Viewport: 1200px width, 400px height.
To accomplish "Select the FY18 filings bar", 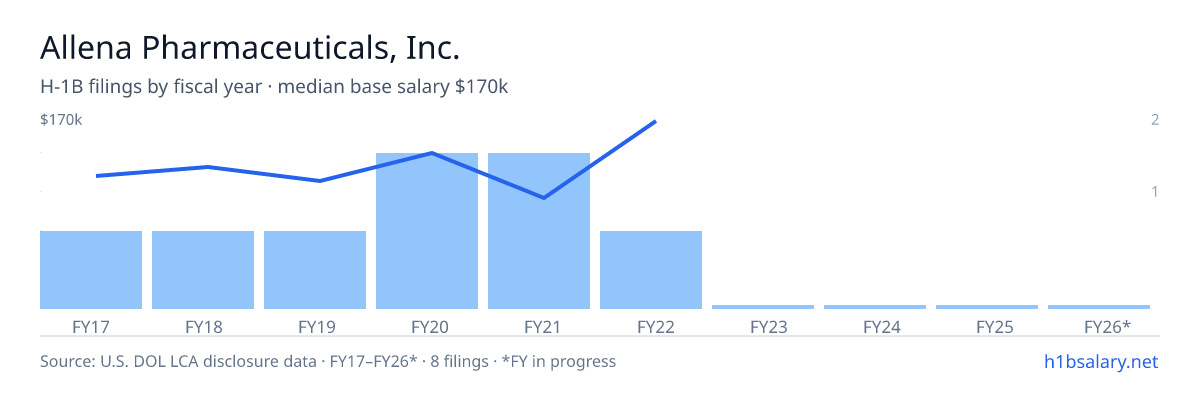I will tap(203, 270).
